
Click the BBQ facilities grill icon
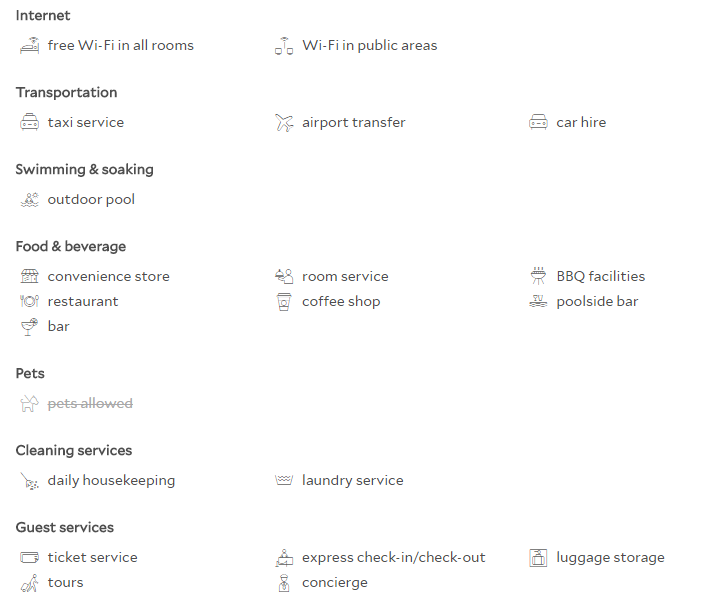tap(538, 276)
